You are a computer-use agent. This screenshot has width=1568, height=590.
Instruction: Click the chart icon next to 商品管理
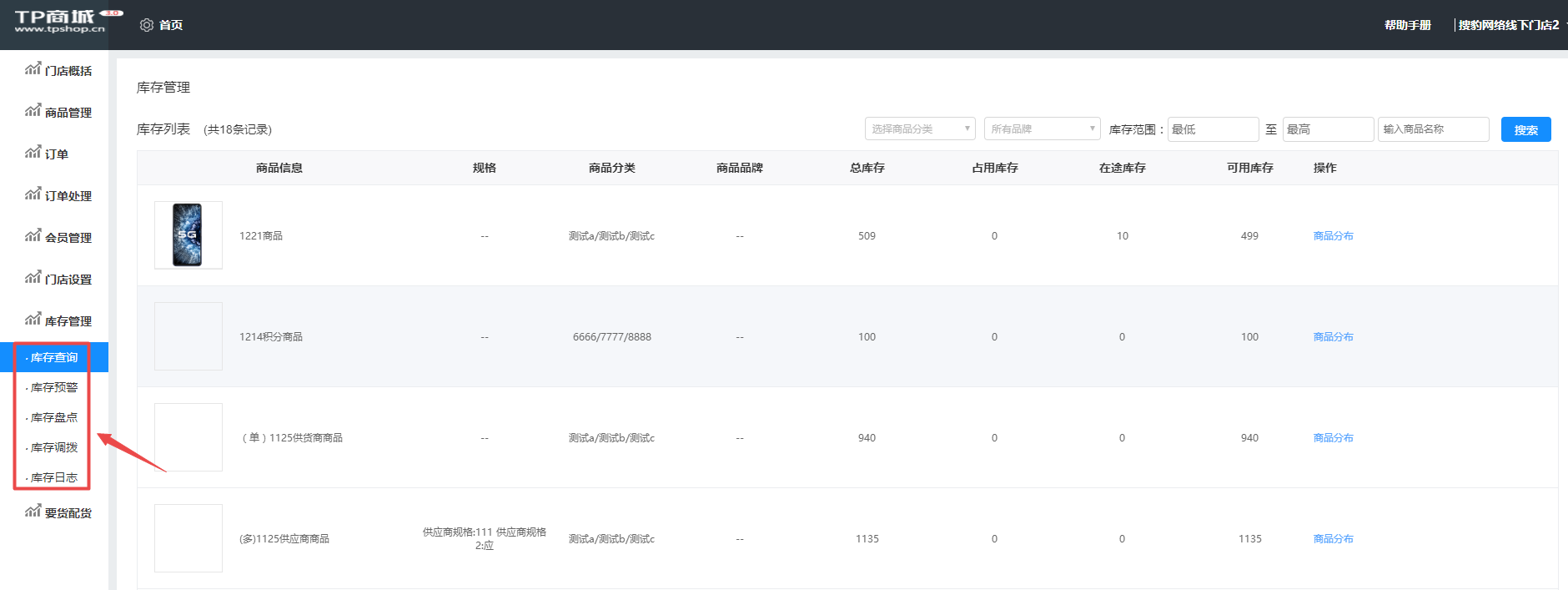click(x=33, y=110)
